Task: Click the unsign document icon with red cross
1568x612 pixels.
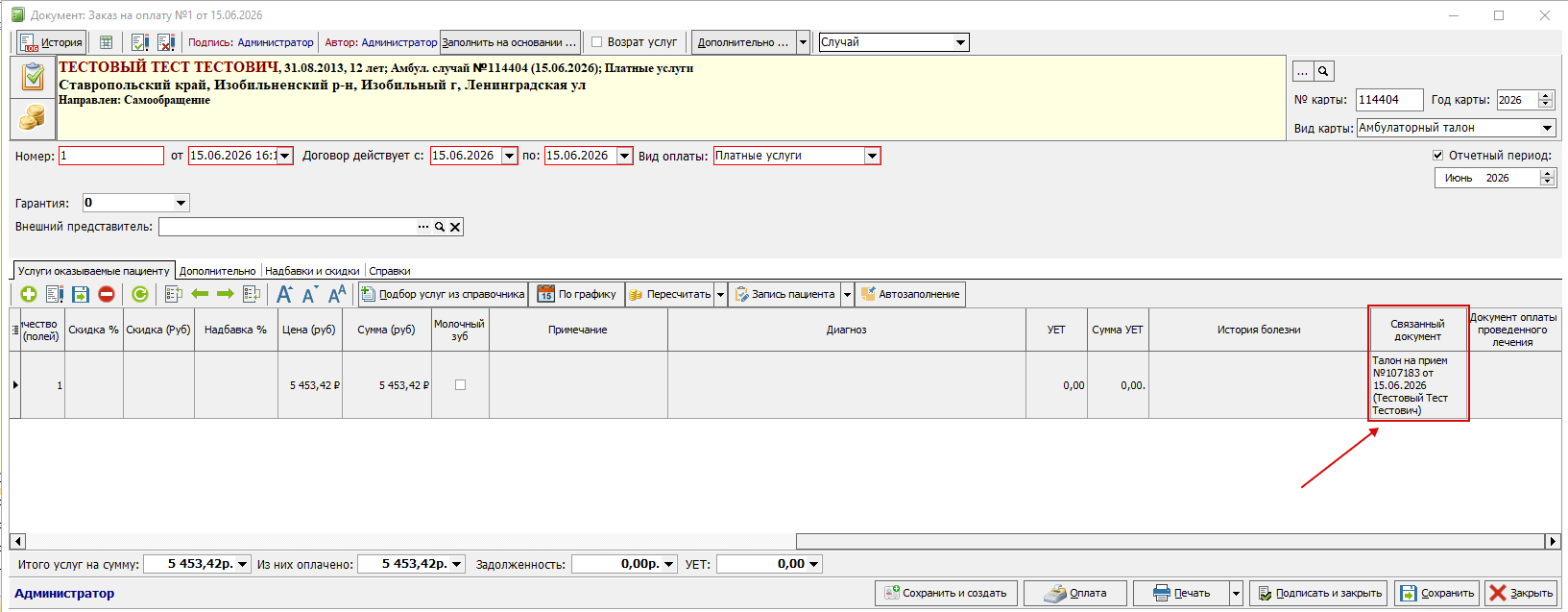Action: click(166, 42)
